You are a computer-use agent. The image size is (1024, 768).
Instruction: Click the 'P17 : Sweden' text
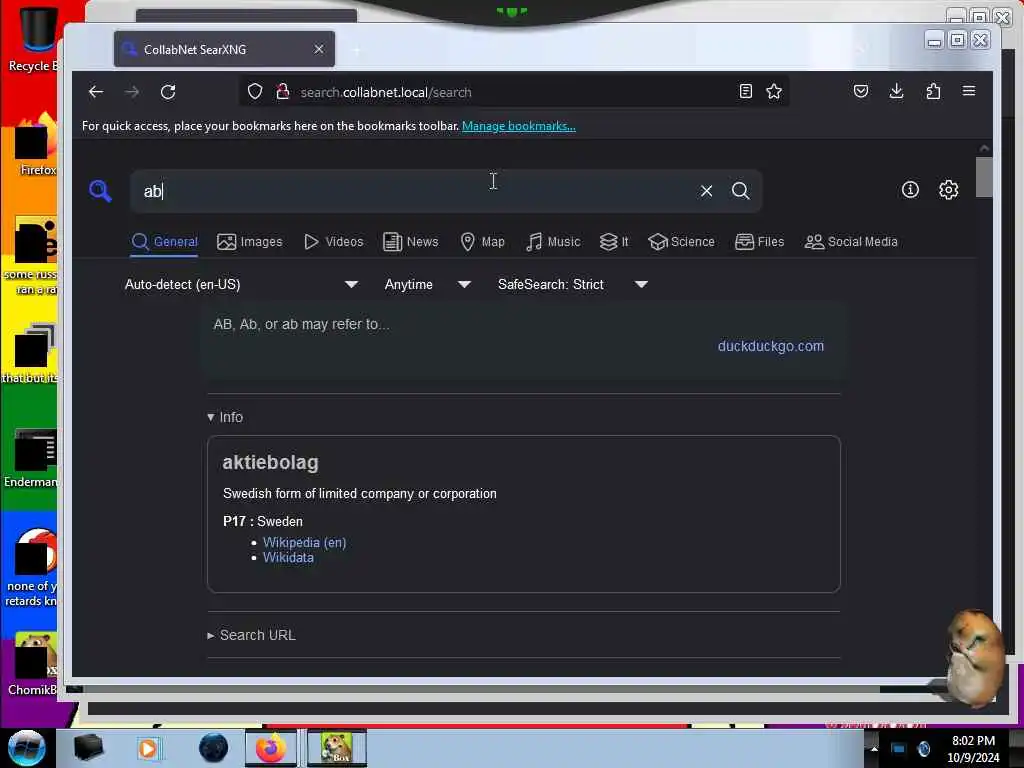(263, 522)
